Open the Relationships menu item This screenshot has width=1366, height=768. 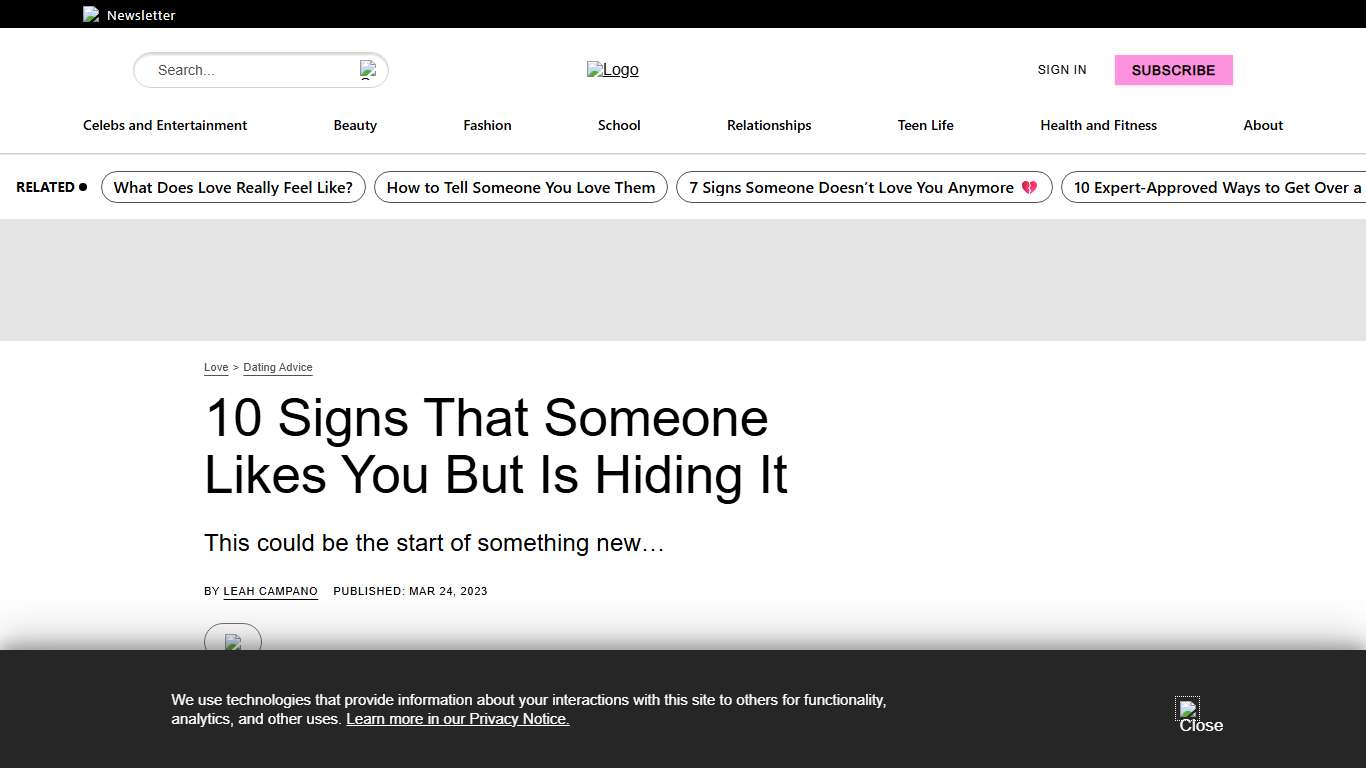click(x=768, y=125)
